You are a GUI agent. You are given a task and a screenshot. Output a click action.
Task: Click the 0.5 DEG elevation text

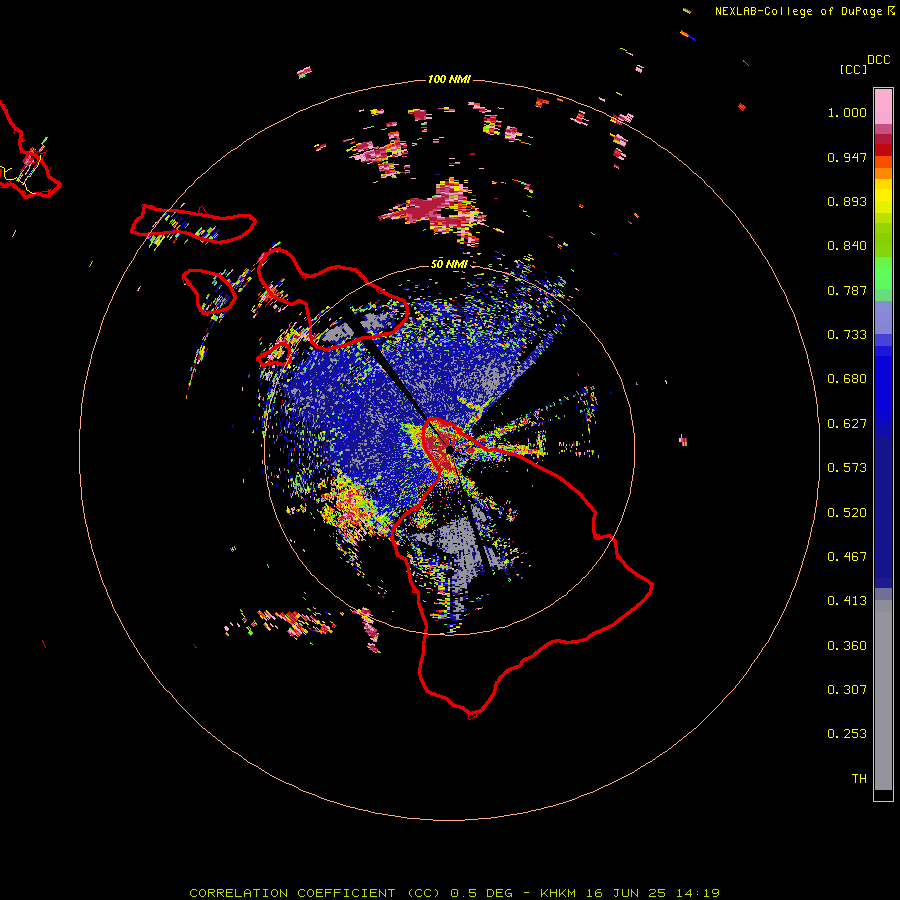(480, 893)
